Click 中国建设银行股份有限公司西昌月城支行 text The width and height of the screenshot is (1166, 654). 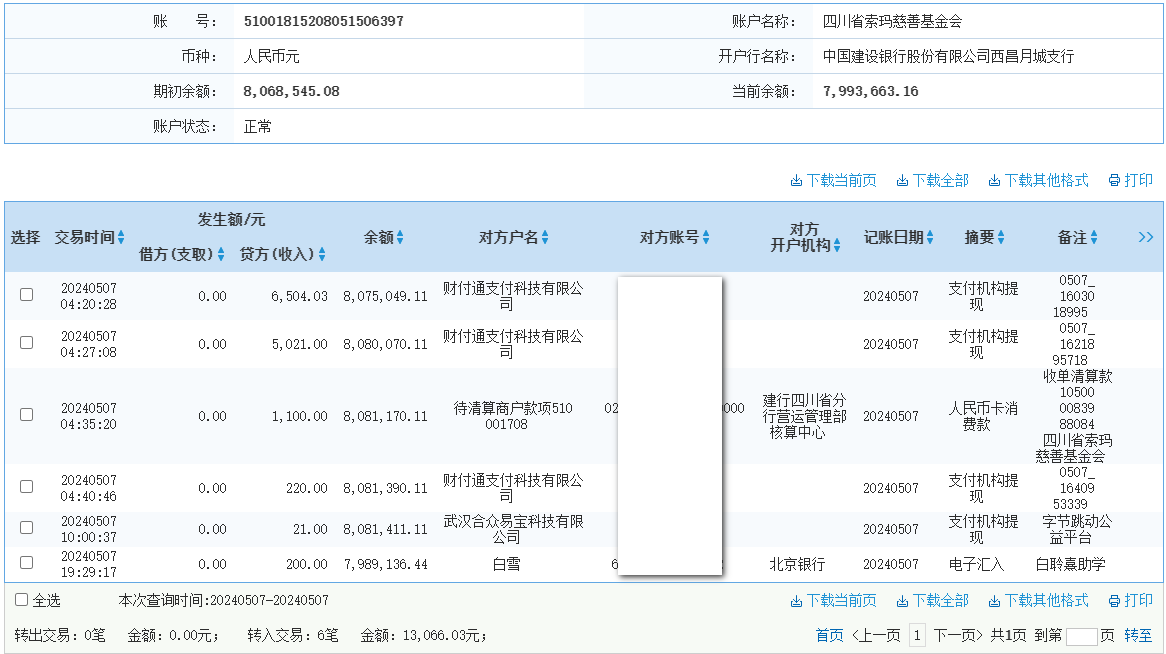(948, 57)
